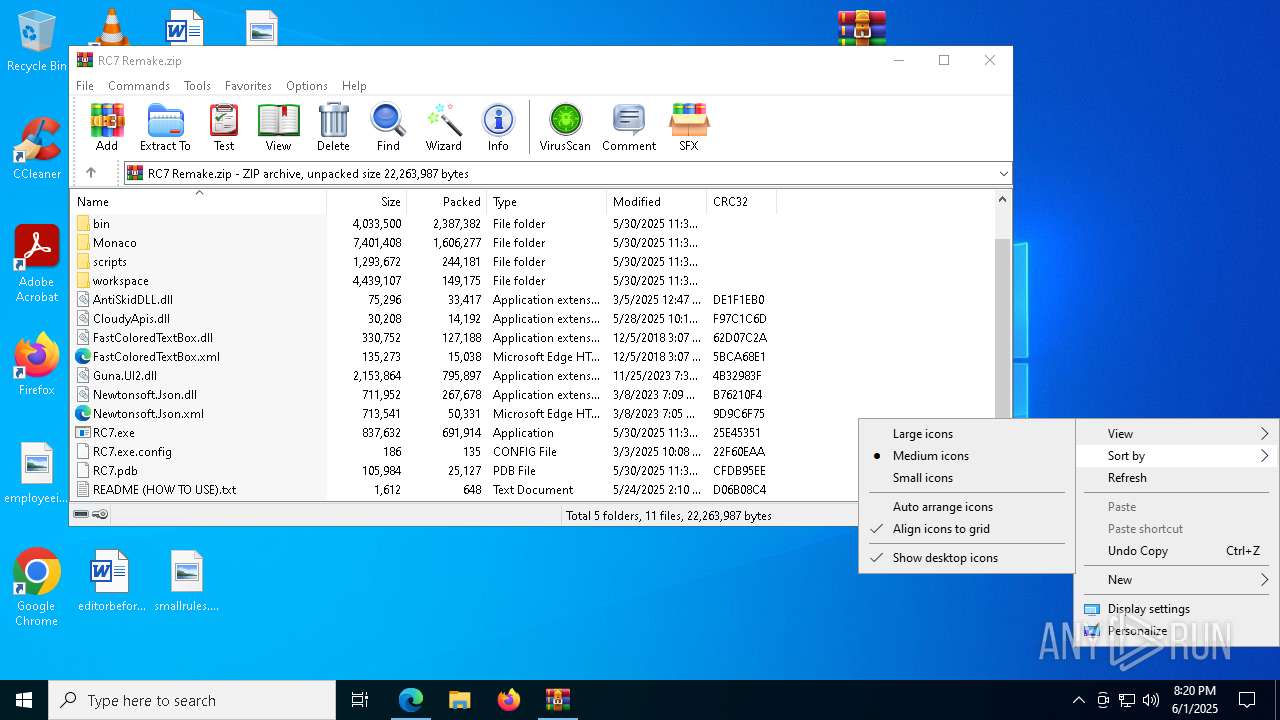
Task: Select the Monaco folder row
Action: coord(422,243)
